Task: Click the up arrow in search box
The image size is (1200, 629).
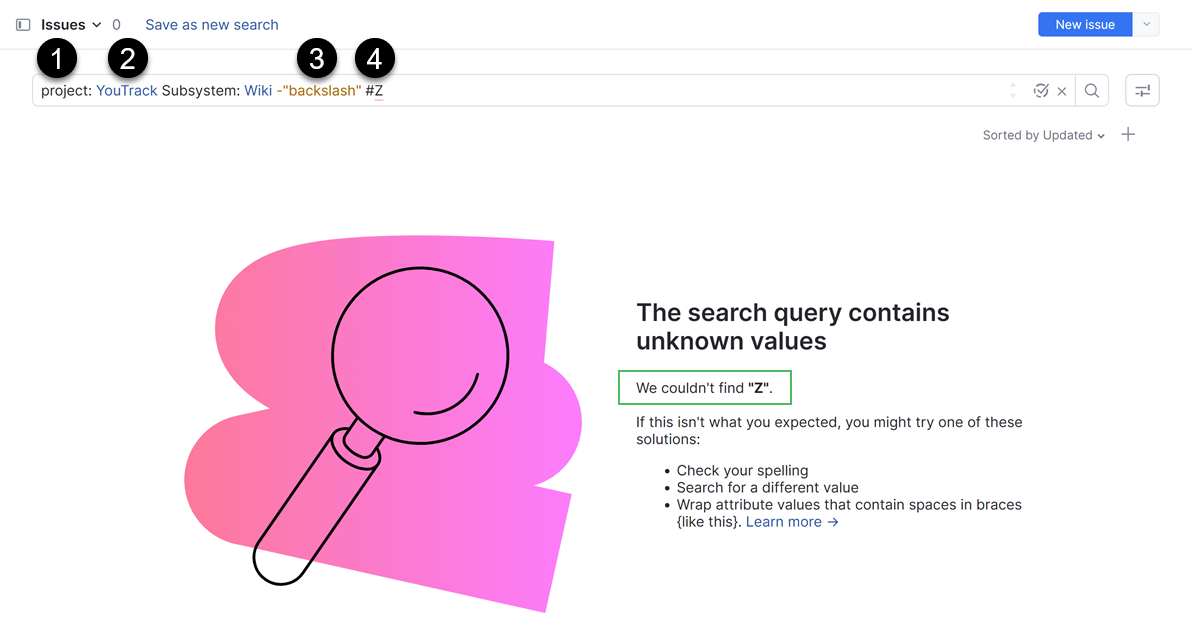Action: tap(1013, 86)
